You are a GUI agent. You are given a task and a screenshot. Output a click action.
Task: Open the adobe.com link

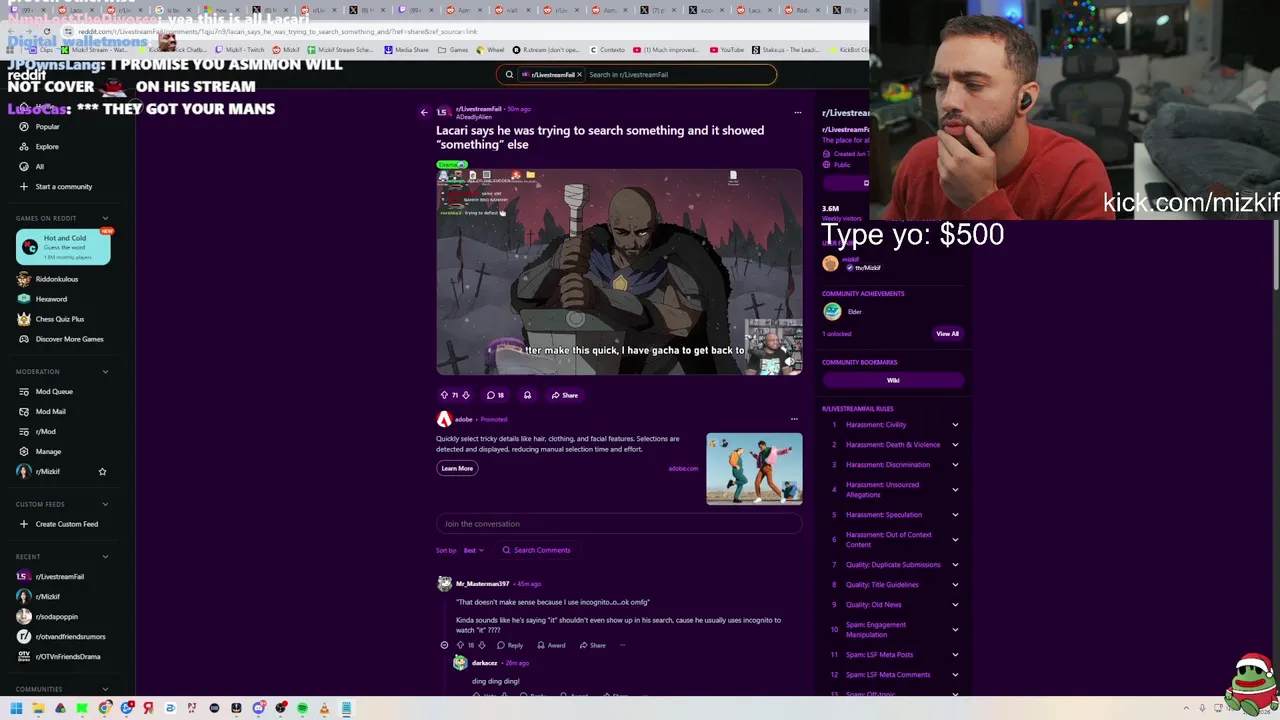[x=683, y=468]
